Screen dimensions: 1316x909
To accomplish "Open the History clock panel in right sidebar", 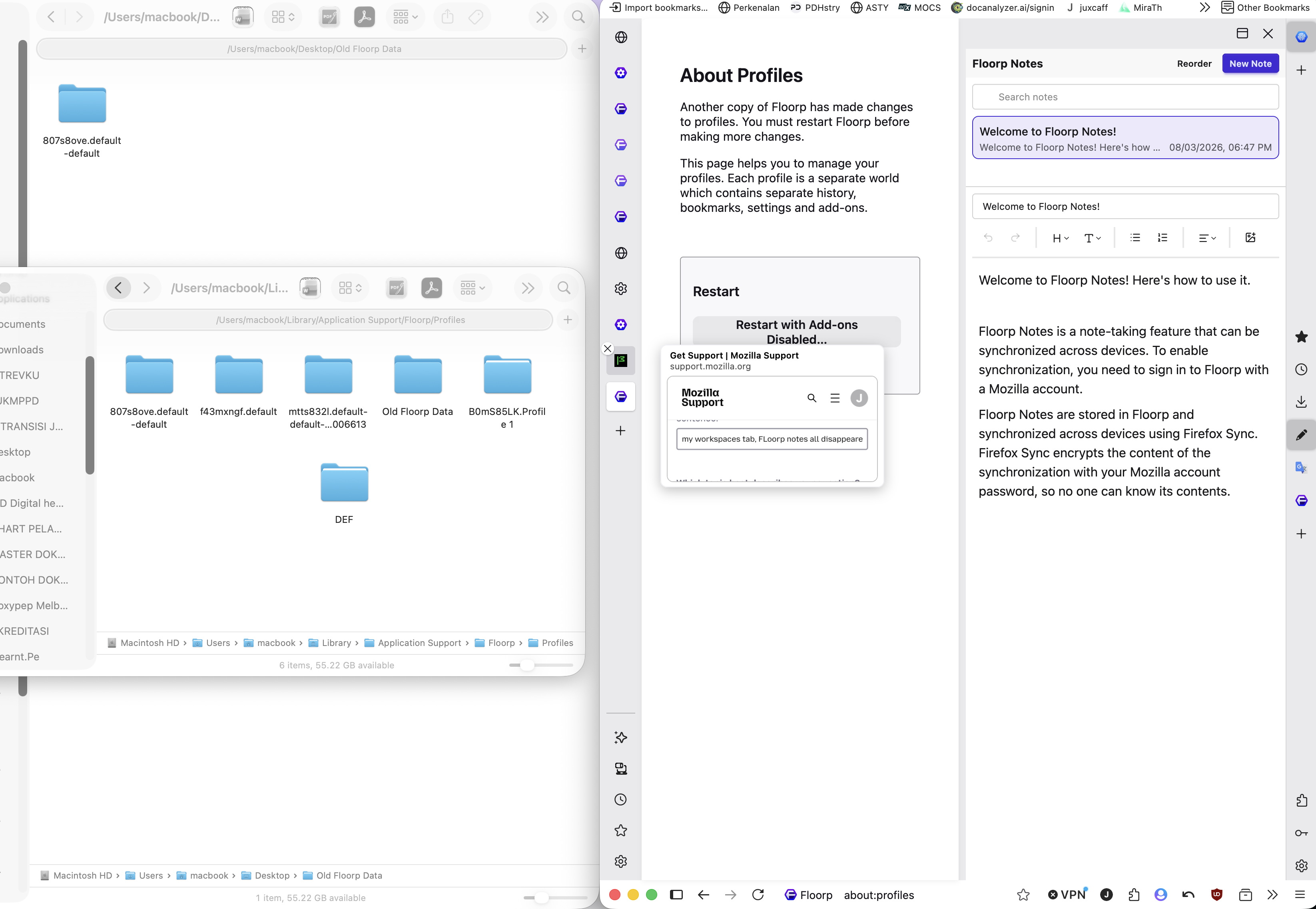I will 1301,369.
